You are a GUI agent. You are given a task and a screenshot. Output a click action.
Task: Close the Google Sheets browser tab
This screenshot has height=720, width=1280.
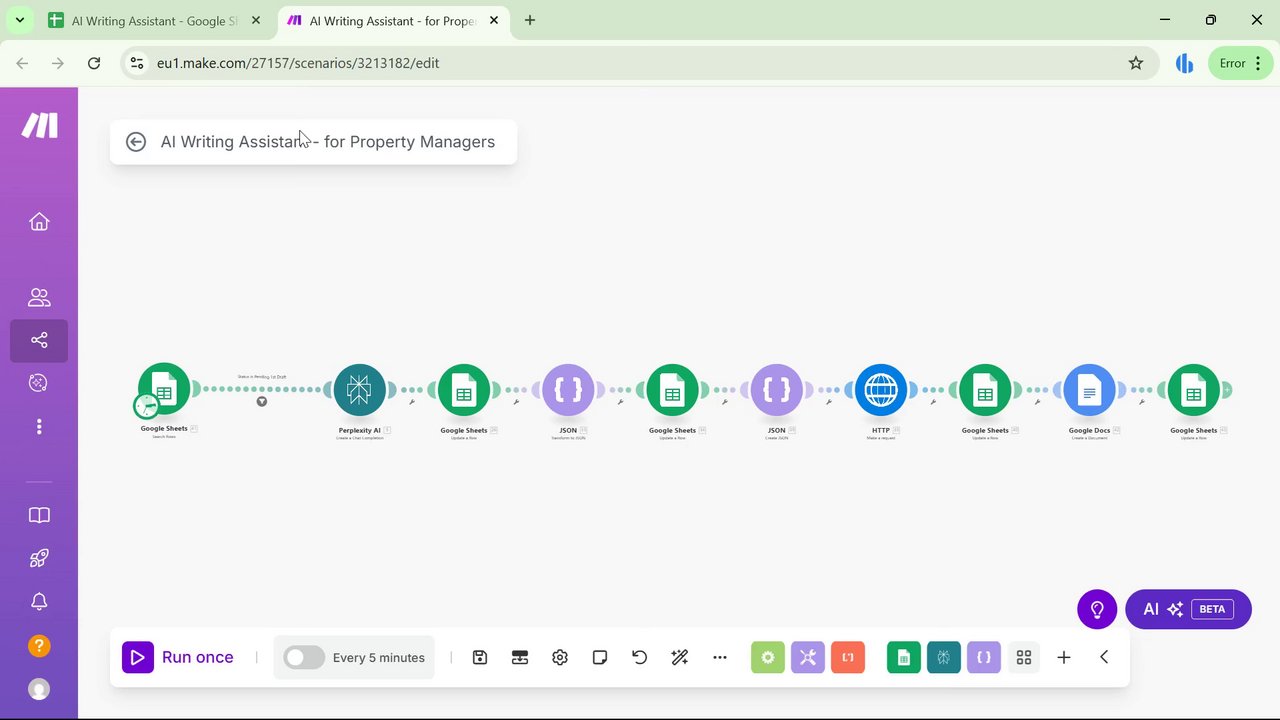tap(255, 20)
